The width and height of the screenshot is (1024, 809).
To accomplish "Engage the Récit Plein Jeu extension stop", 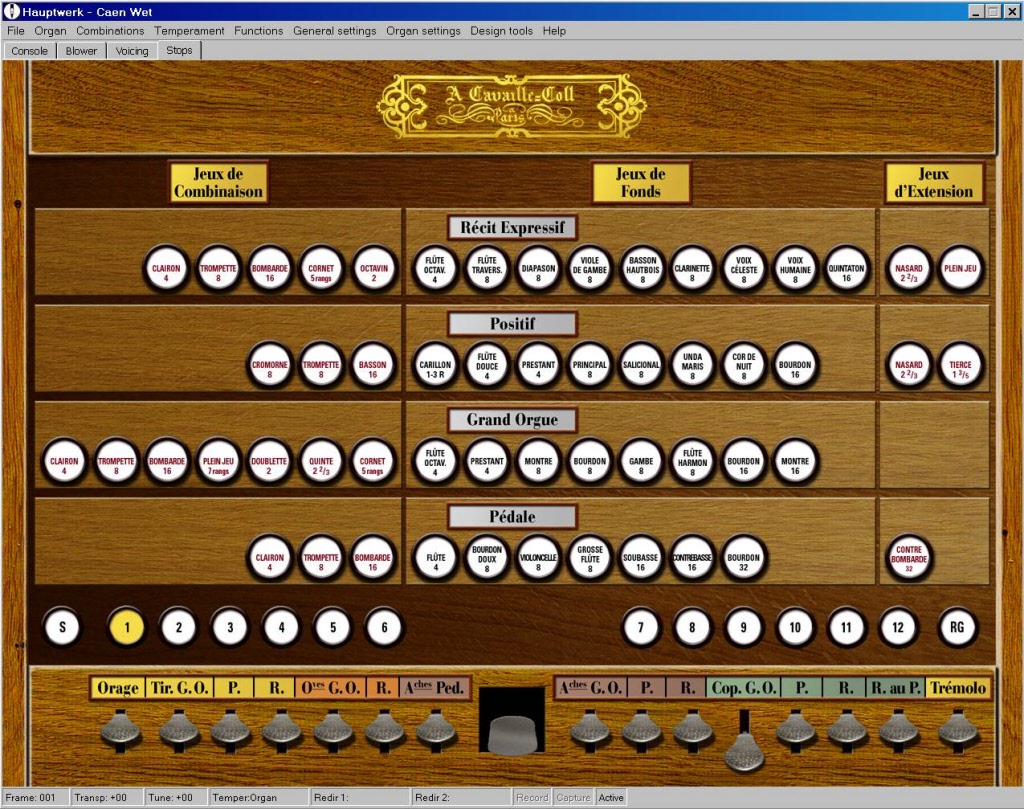I will tap(960, 269).
